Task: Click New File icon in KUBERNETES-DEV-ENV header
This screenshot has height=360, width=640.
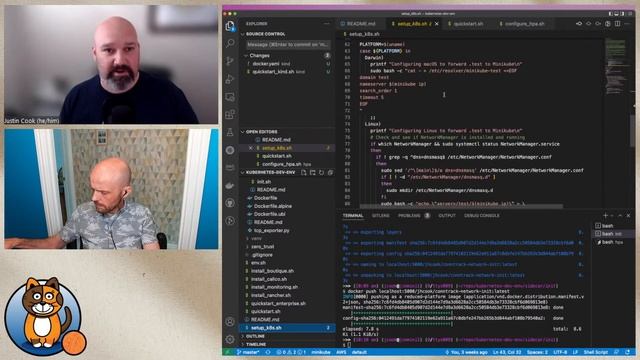Action: (x=304, y=173)
